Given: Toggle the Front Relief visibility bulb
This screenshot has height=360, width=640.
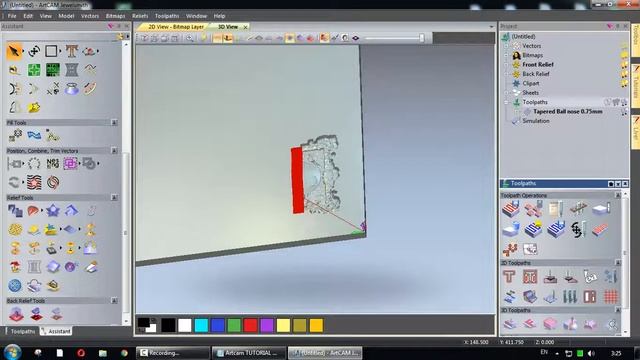Looking at the screenshot, I should point(624,64).
